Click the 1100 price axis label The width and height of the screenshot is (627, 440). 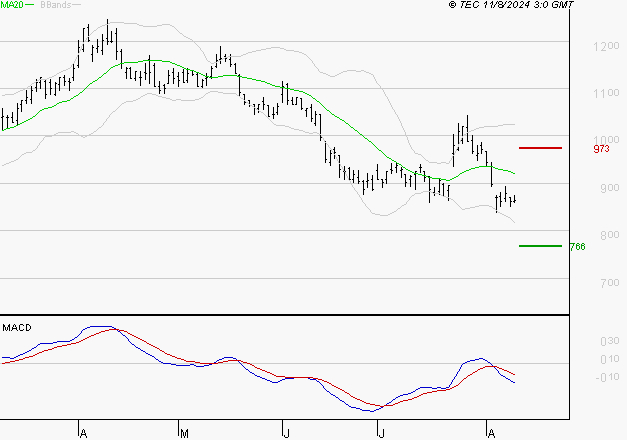[x=606, y=93]
